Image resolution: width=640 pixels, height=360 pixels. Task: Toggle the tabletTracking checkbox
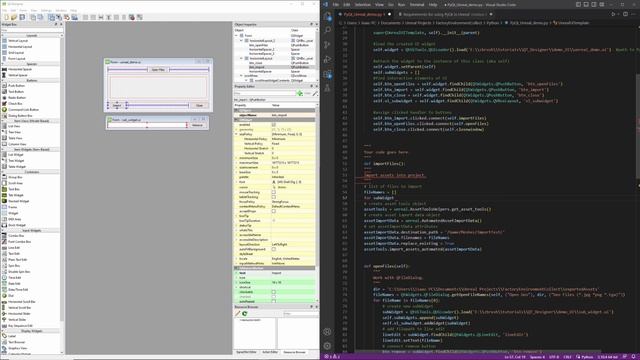[x=273, y=197]
